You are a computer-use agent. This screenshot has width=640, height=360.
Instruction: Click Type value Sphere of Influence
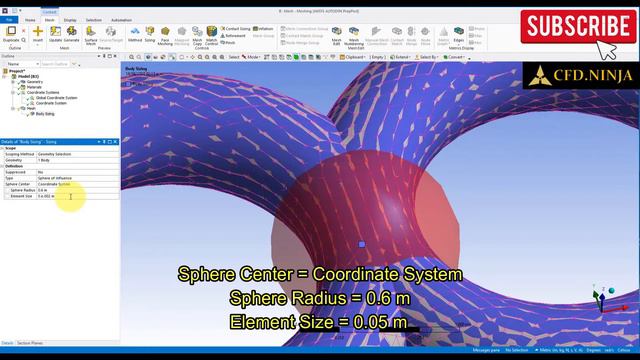[78, 178]
